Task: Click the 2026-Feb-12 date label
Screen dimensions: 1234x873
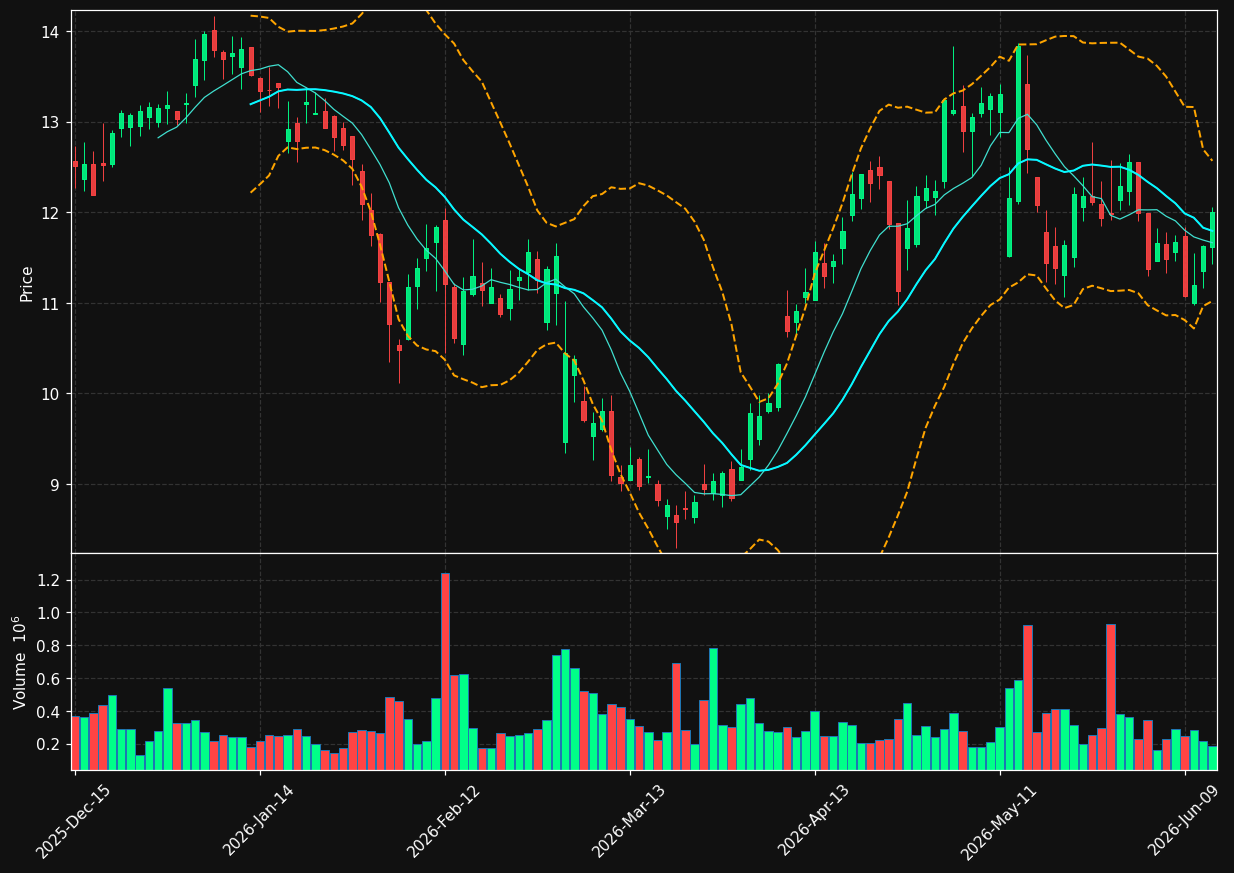Action: [444, 821]
